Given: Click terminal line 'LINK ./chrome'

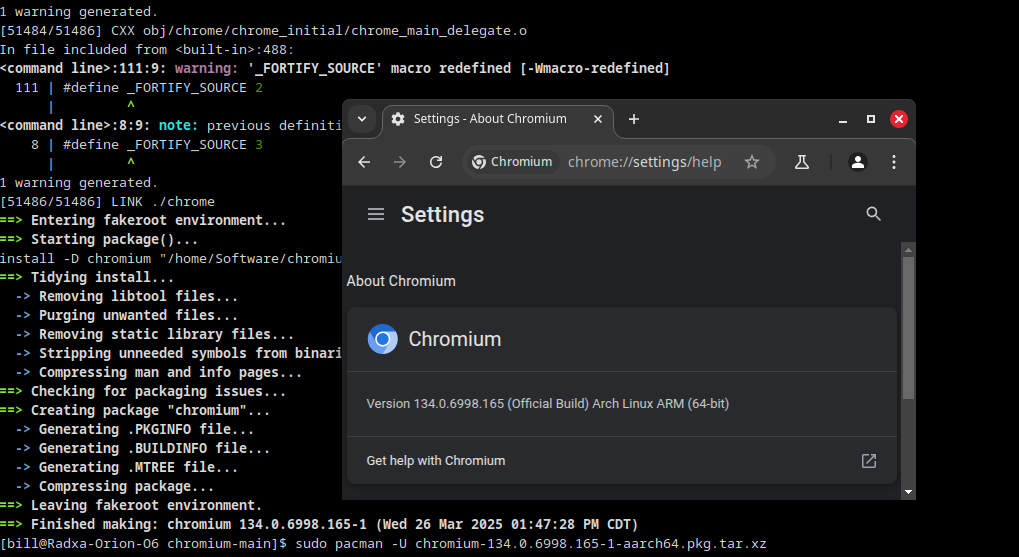Looking at the screenshot, I should tap(107, 201).
